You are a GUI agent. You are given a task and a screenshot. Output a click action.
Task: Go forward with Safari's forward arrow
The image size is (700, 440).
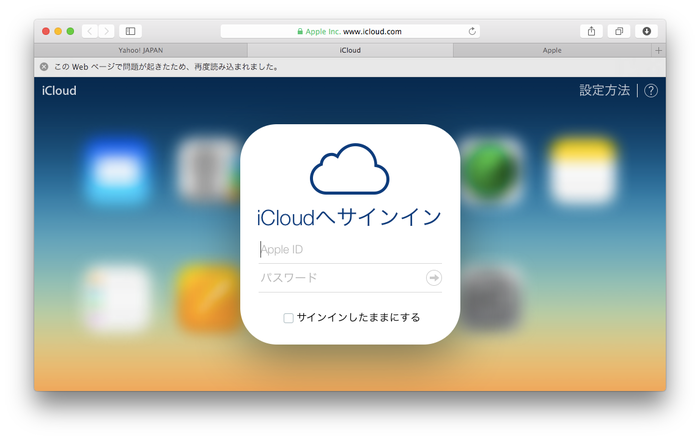pyautogui.click(x=106, y=31)
